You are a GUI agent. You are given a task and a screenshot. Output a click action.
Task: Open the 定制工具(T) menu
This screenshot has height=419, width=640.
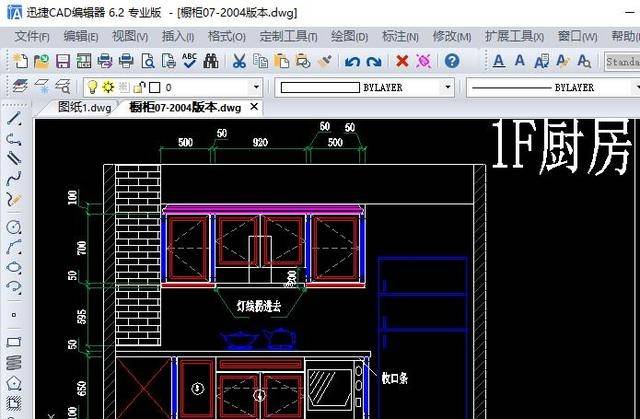click(x=289, y=37)
